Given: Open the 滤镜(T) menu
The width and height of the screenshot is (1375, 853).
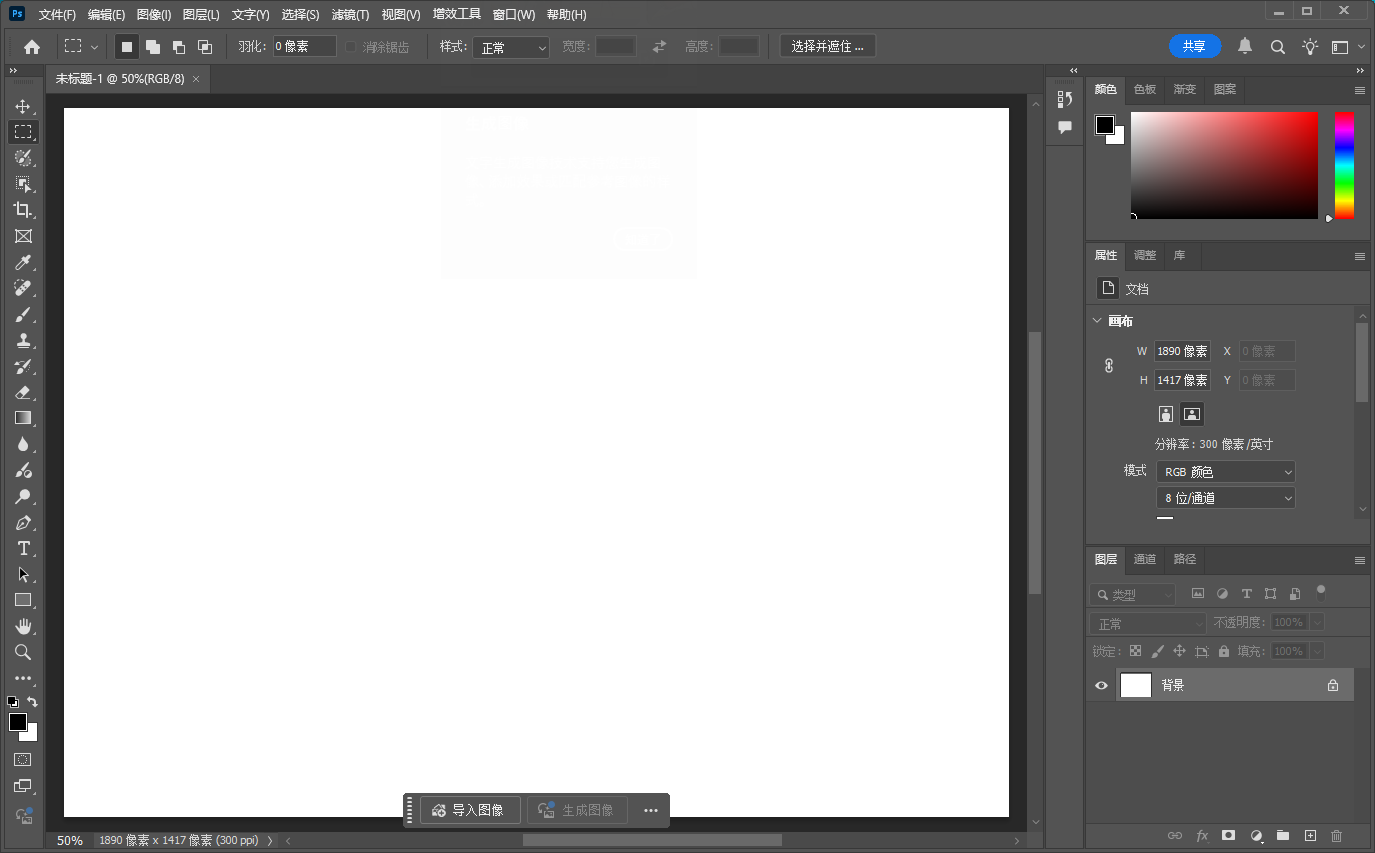Looking at the screenshot, I should pos(350,15).
